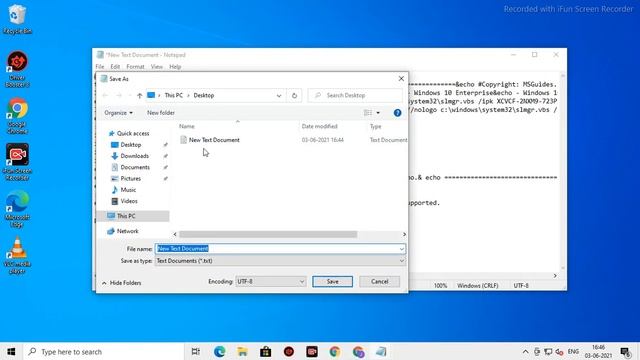Image resolution: width=640 pixels, height=360 pixels.
Task: Expand view options dropdown arrow
Action: click(378, 113)
